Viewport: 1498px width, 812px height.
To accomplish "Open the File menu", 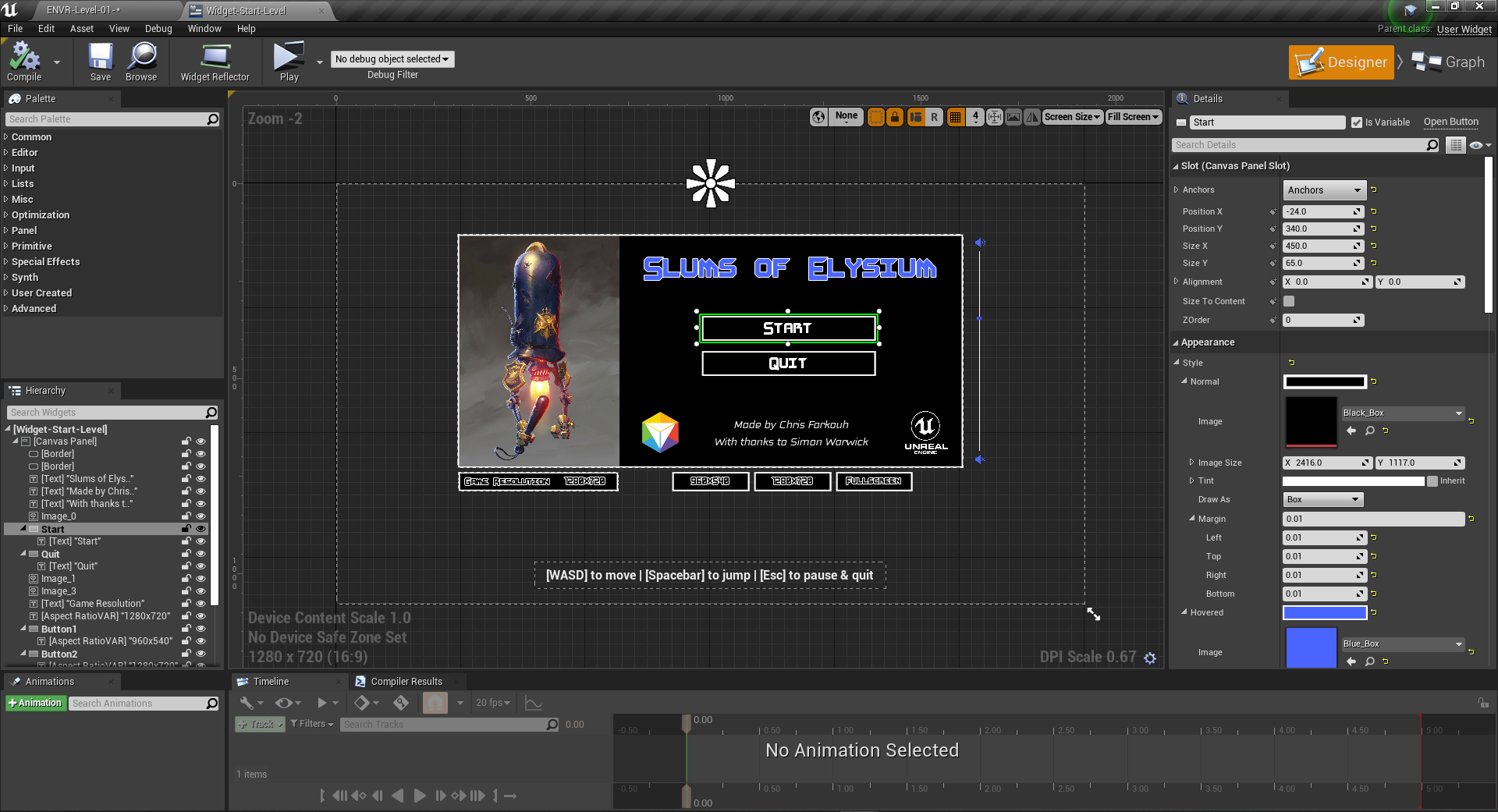I will tap(16, 29).
